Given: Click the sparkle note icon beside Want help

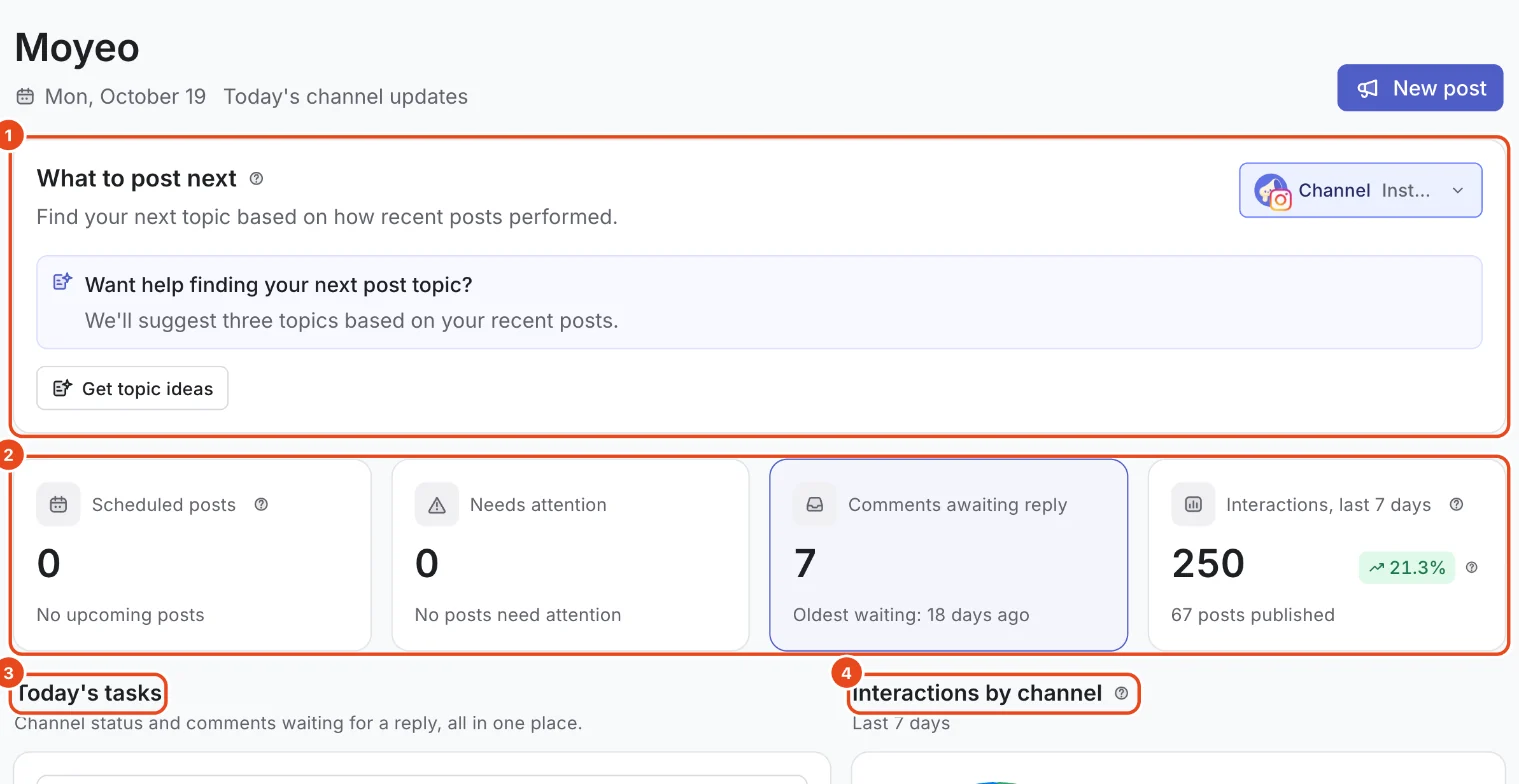Looking at the screenshot, I should (62, 282).
